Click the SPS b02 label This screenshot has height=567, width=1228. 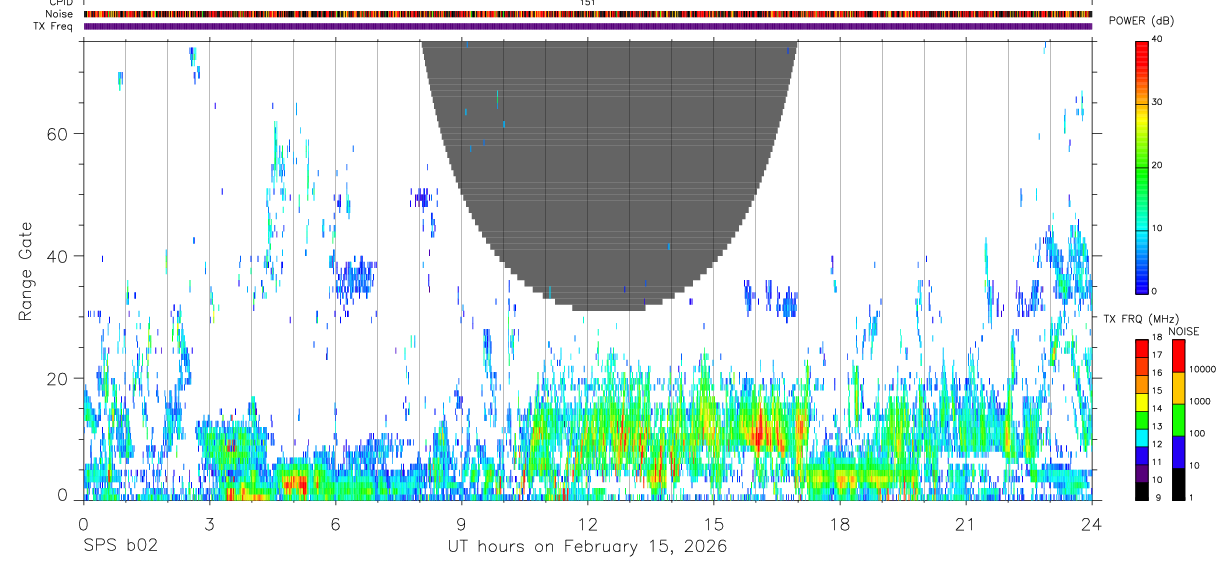pos(120,547)
